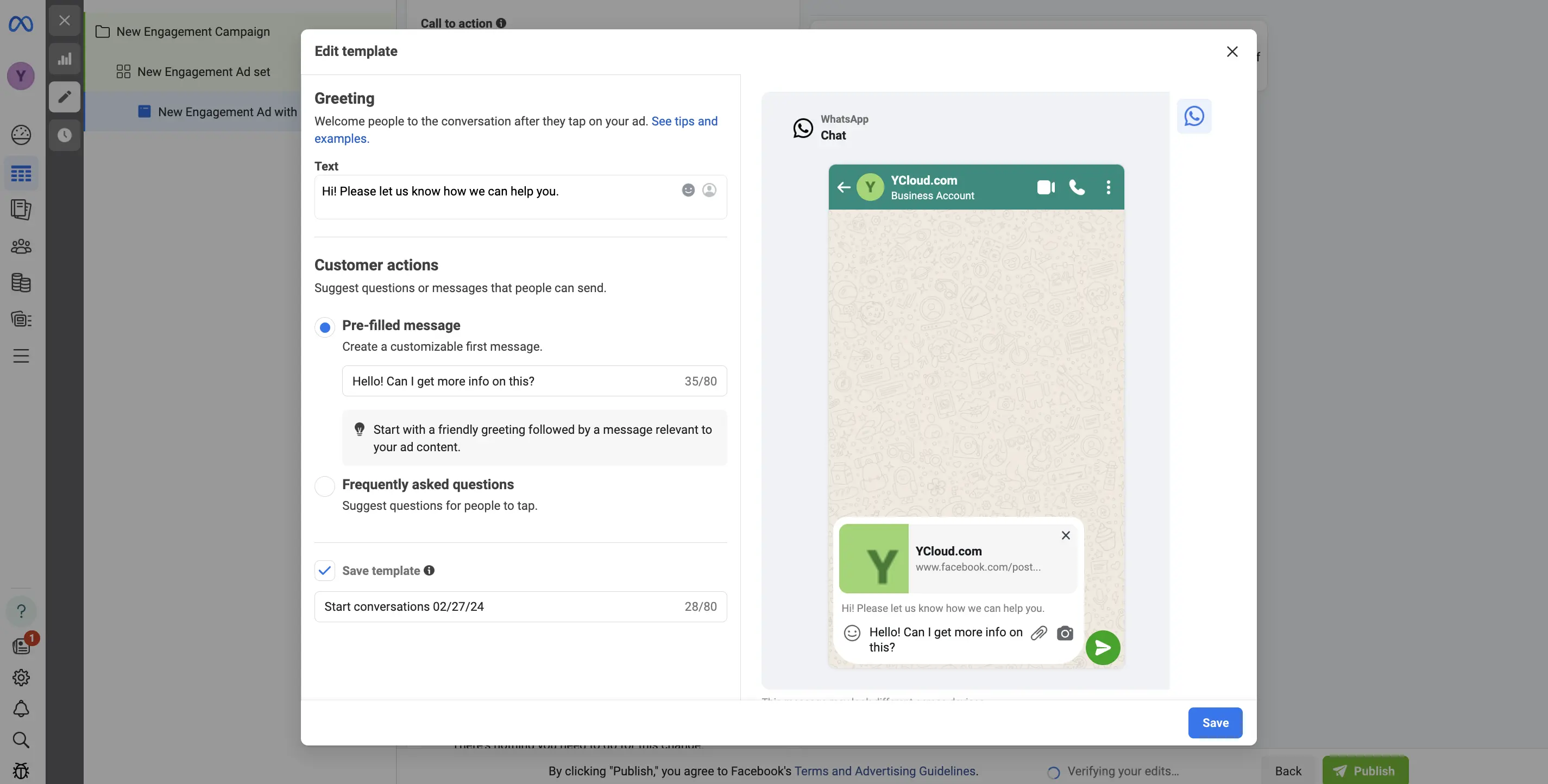Click the 'Customer actions' heading
This screenshot has width=1548, height=784.
coord(376,265)
